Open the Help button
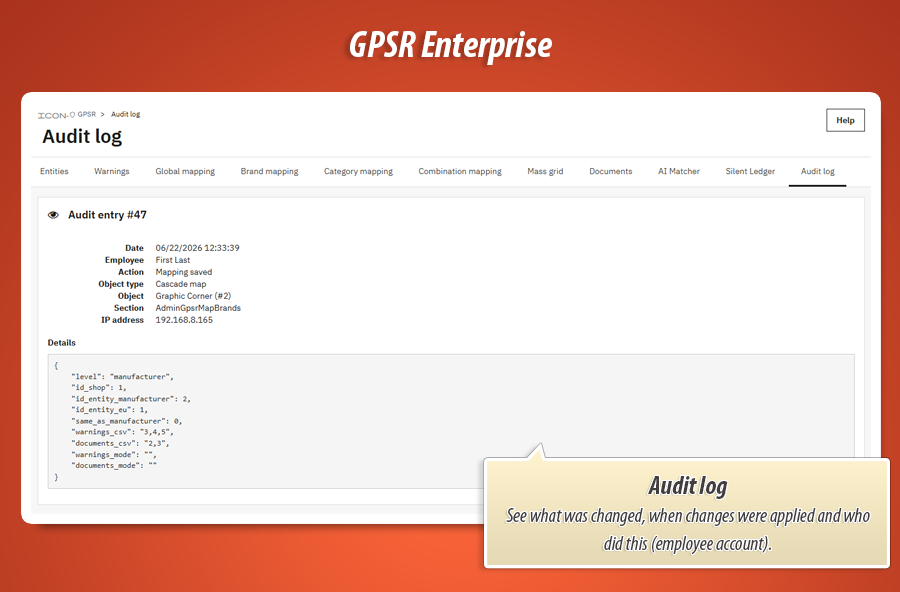 pyautogui.click(x=845, y=120)
